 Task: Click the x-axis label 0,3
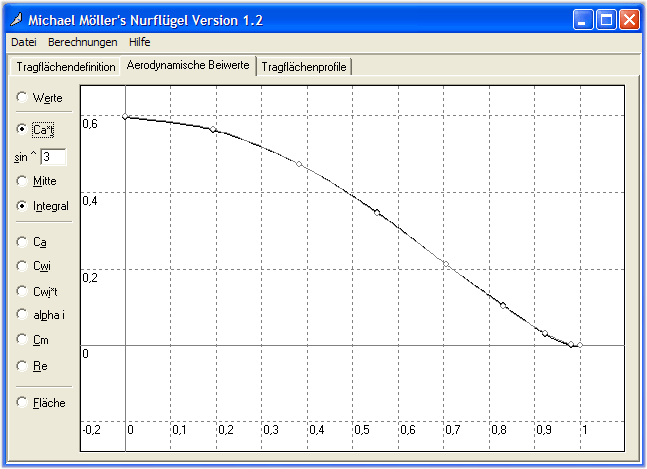(x=271, y=430)
